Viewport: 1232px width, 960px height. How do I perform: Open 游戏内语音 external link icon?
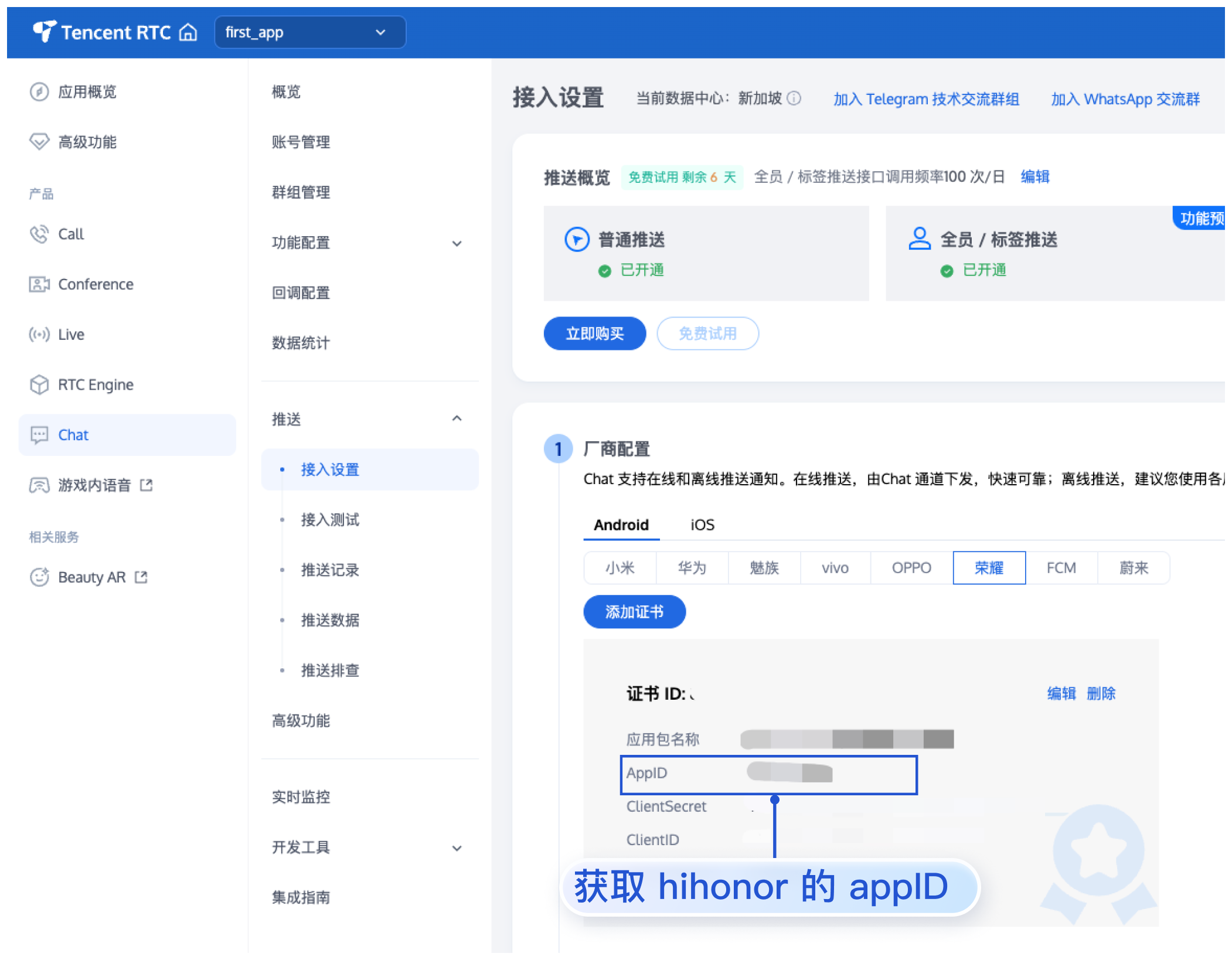[x=147, y=485]
